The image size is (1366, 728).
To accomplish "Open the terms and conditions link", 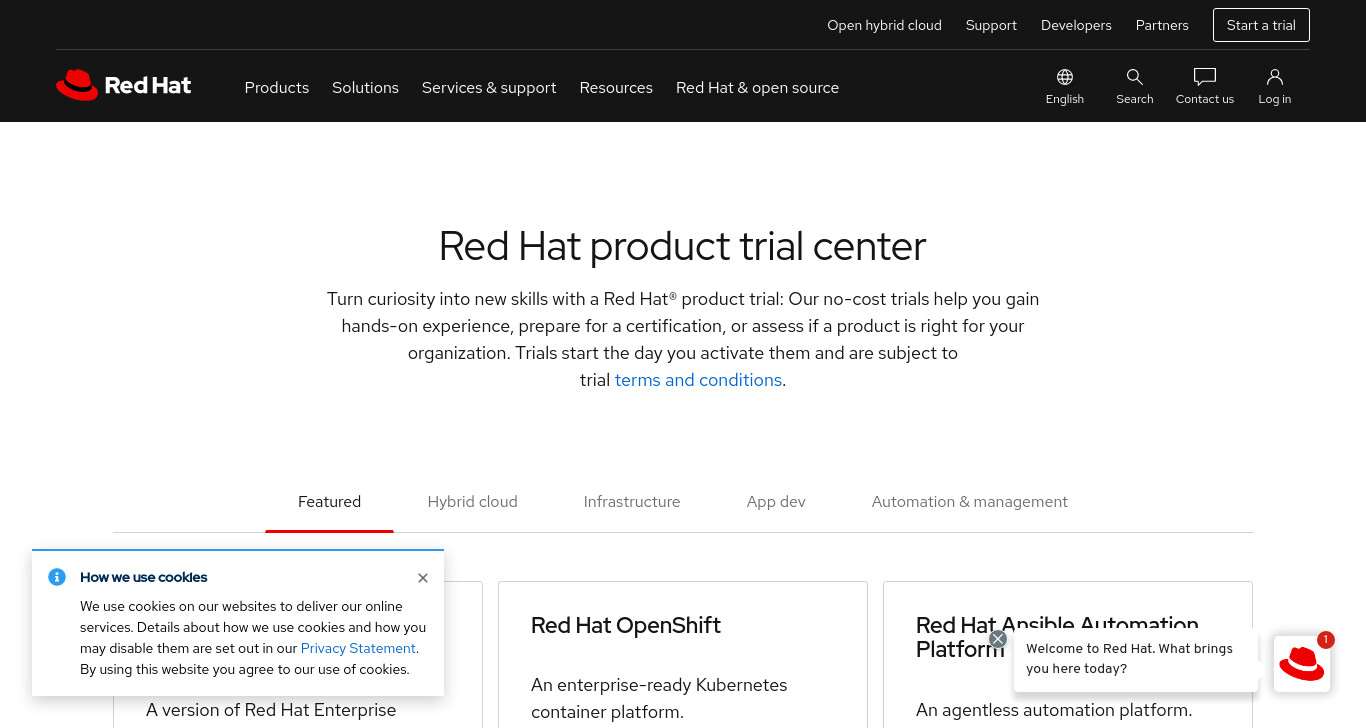I will 698,380.
